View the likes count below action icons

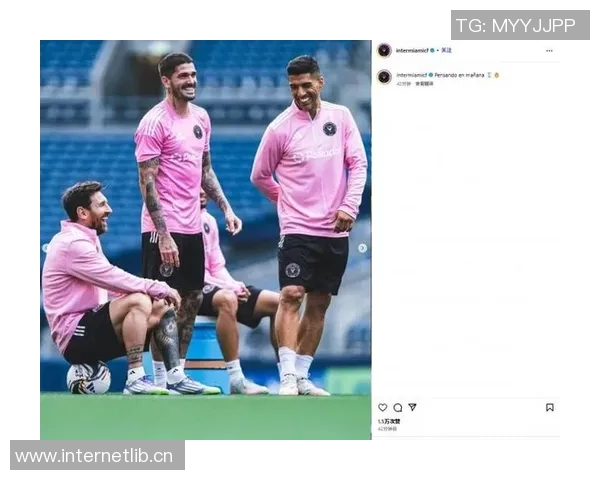pos(389,421)
